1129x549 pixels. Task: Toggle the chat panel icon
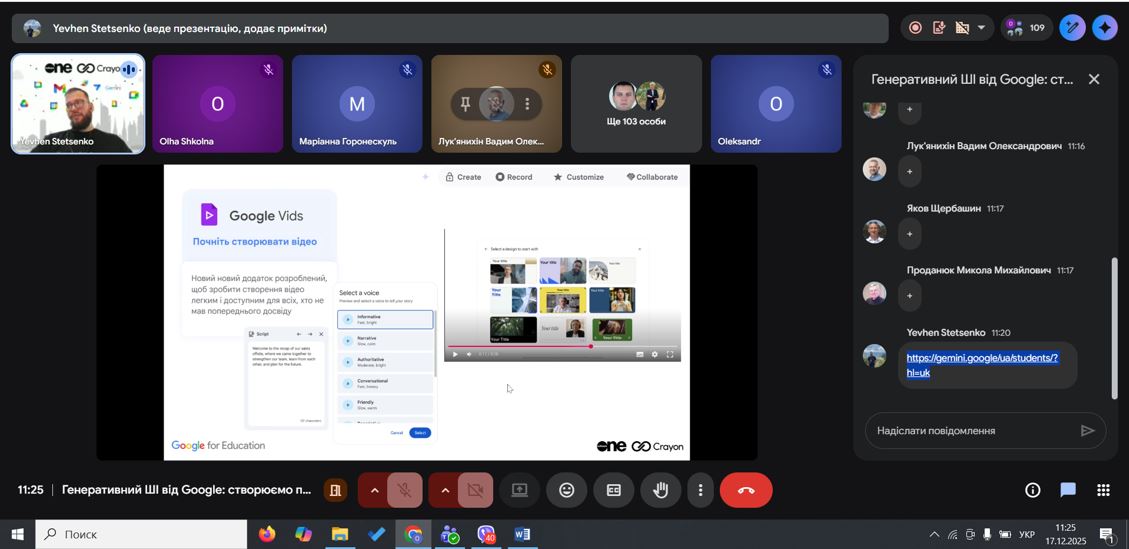tap(1068, 490)
